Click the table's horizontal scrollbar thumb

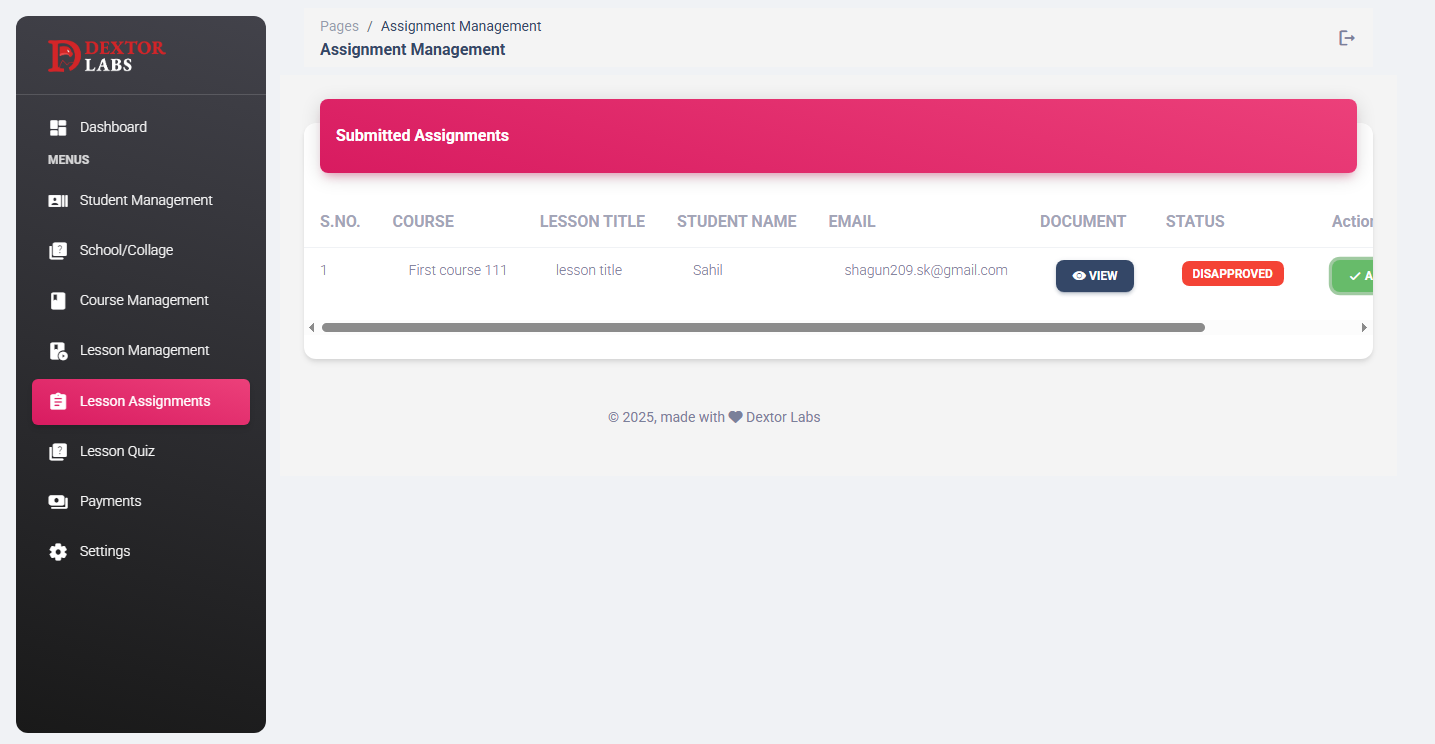pyautogui.click(x=762, y=327)
